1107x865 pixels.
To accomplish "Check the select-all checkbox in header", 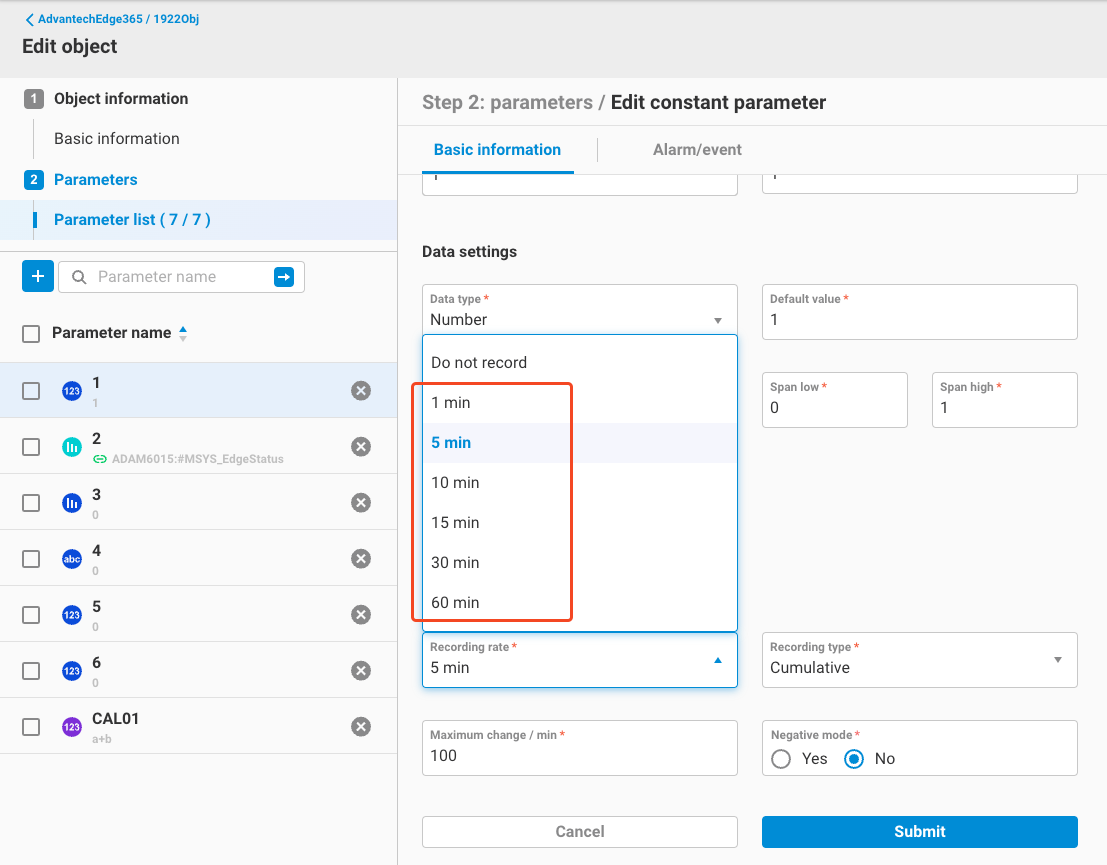I will (x=31, y=334).
